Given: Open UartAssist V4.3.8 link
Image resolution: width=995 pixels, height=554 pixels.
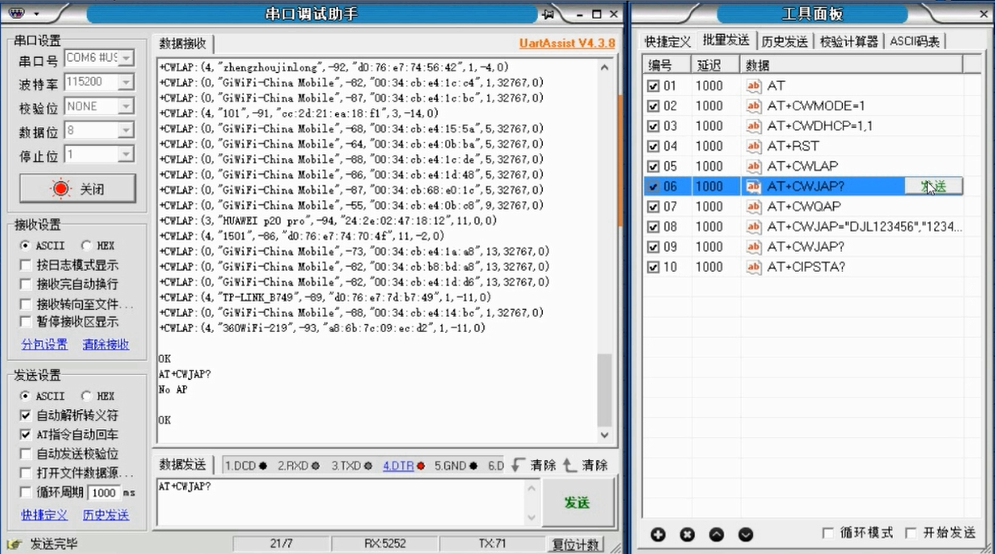Looking at the screenshot, I should [567, 43].
